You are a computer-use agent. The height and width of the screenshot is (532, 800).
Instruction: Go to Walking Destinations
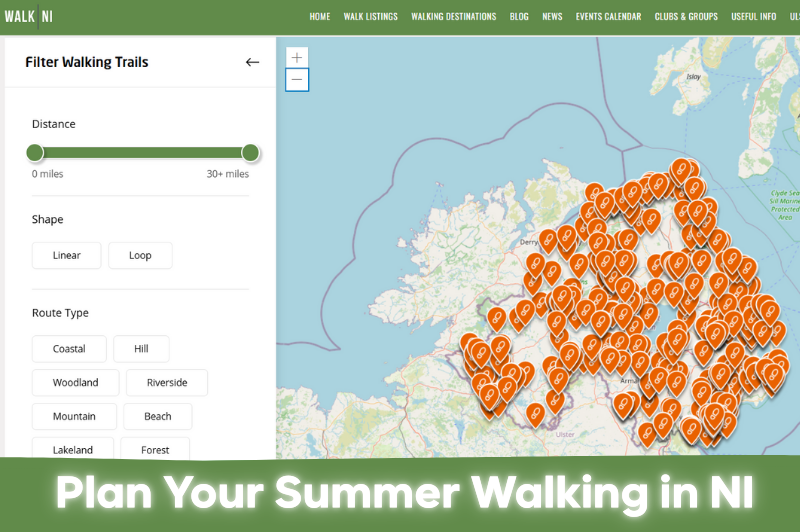454,16
